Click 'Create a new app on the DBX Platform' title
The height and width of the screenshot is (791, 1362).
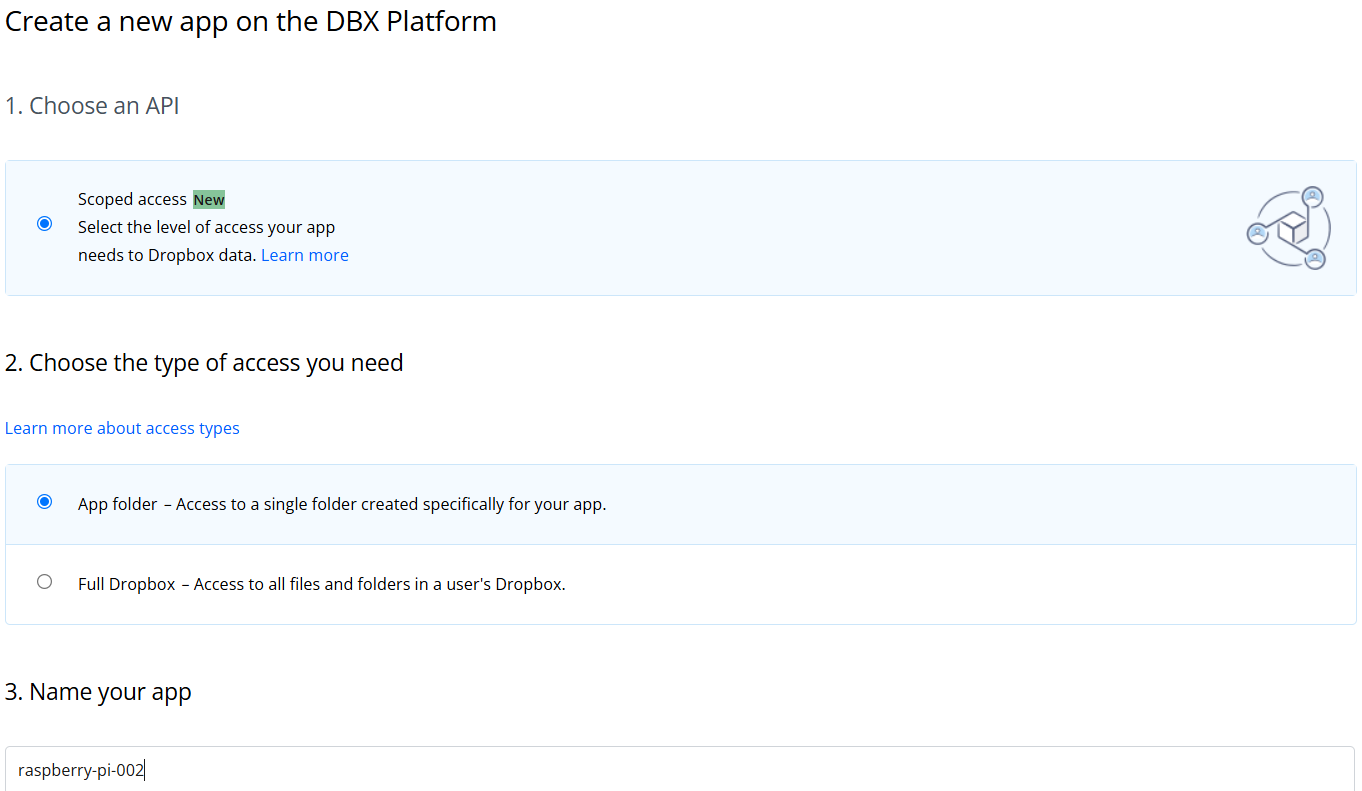(251, 21)
